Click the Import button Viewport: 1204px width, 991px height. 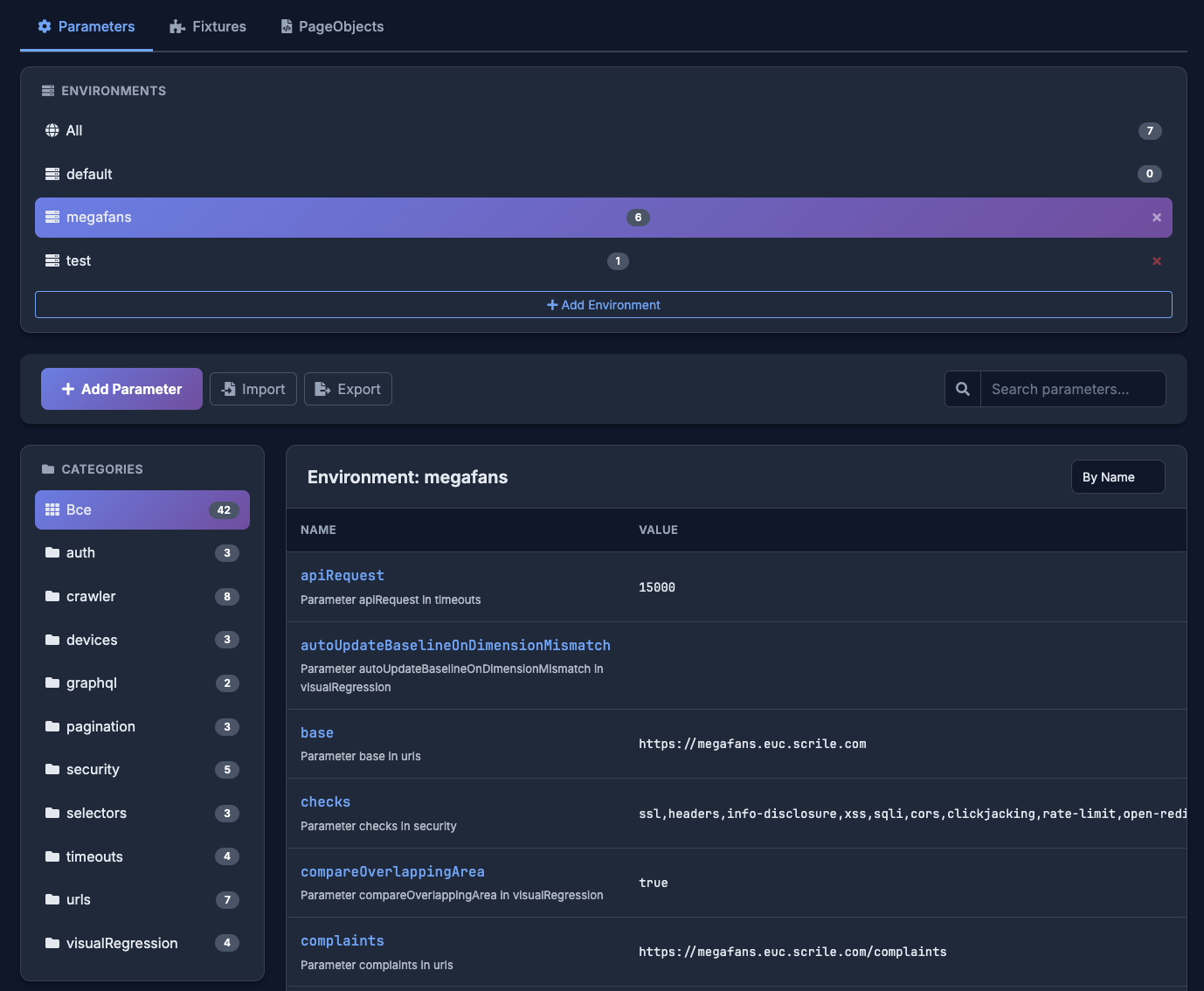tap(253, 389)
